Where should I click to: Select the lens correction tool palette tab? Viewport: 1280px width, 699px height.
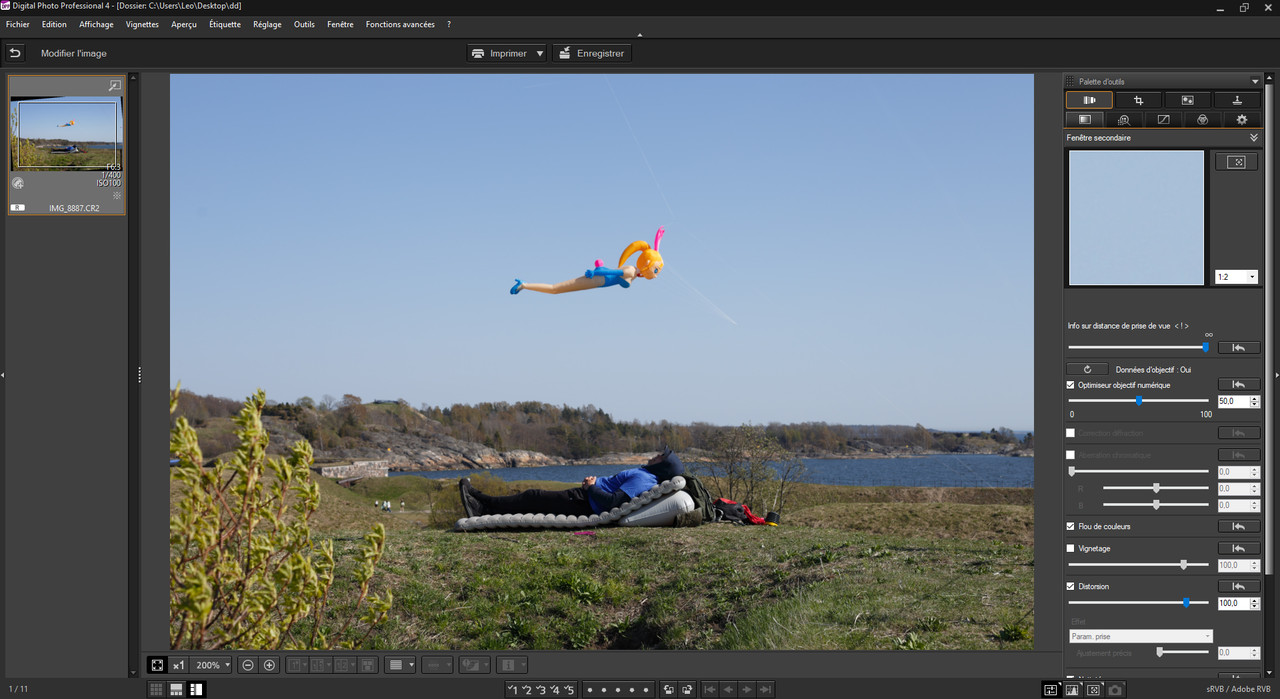(1089, 100)
